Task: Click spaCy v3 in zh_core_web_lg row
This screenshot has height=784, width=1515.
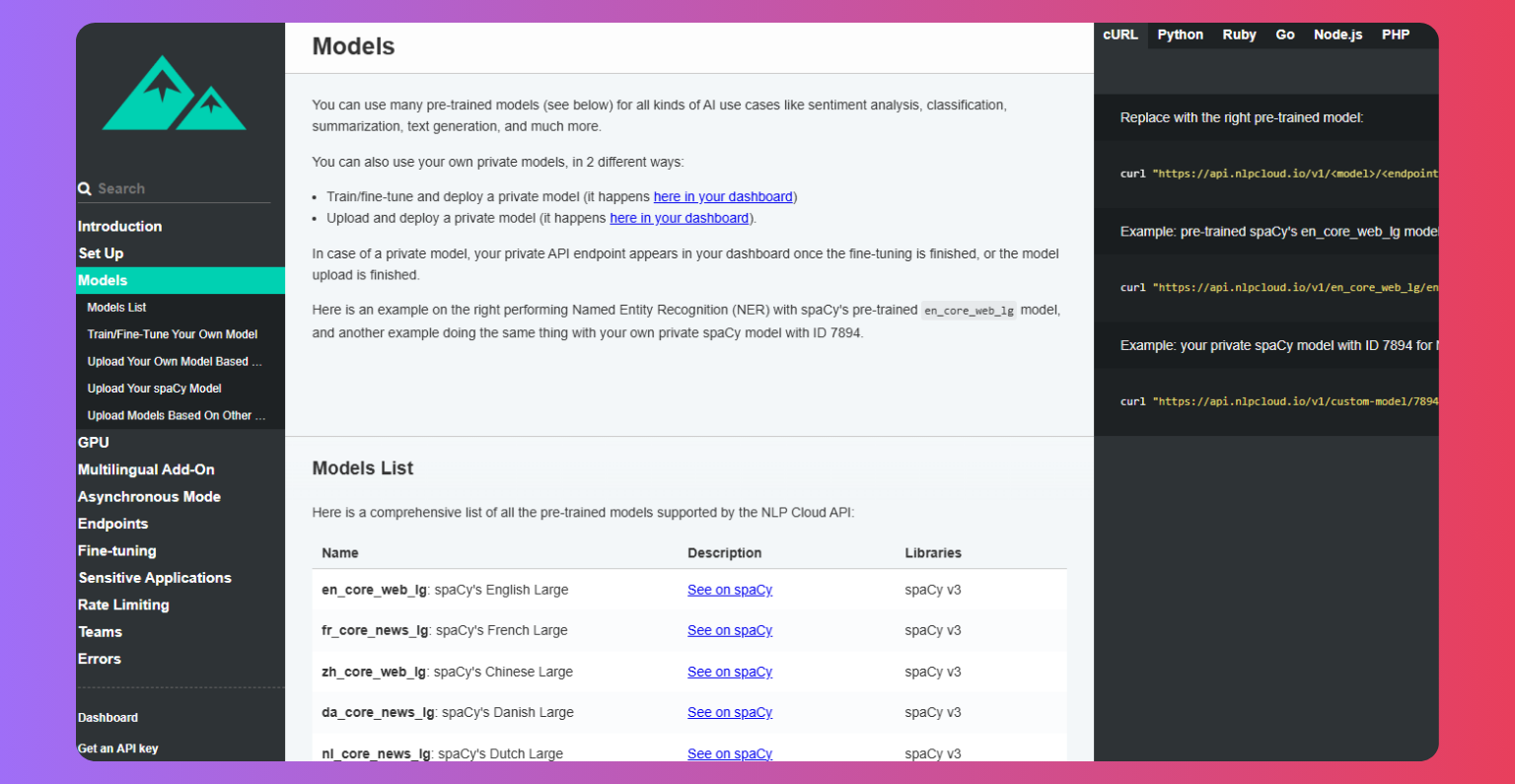Action: coord(933,672)
